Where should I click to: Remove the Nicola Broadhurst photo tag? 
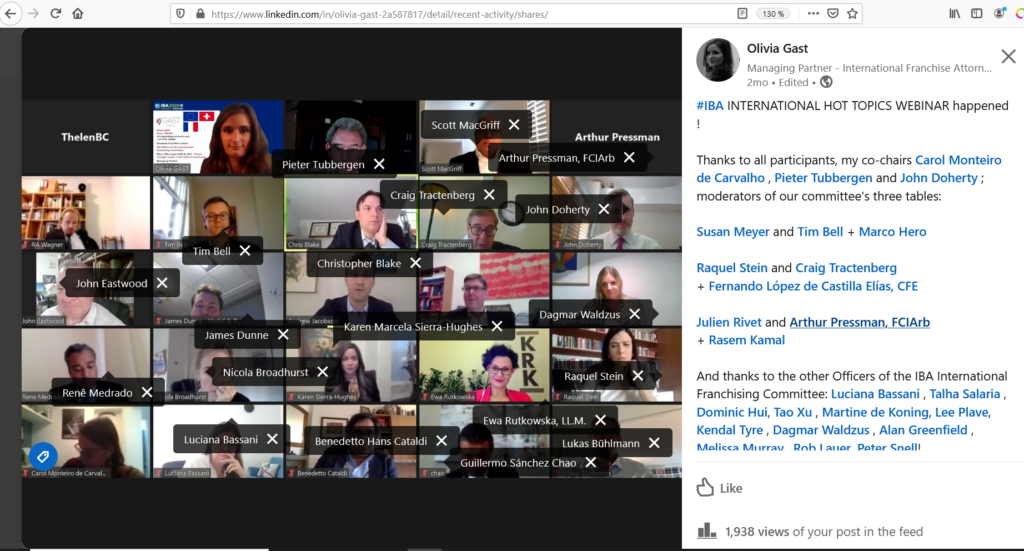coord(322,371)
